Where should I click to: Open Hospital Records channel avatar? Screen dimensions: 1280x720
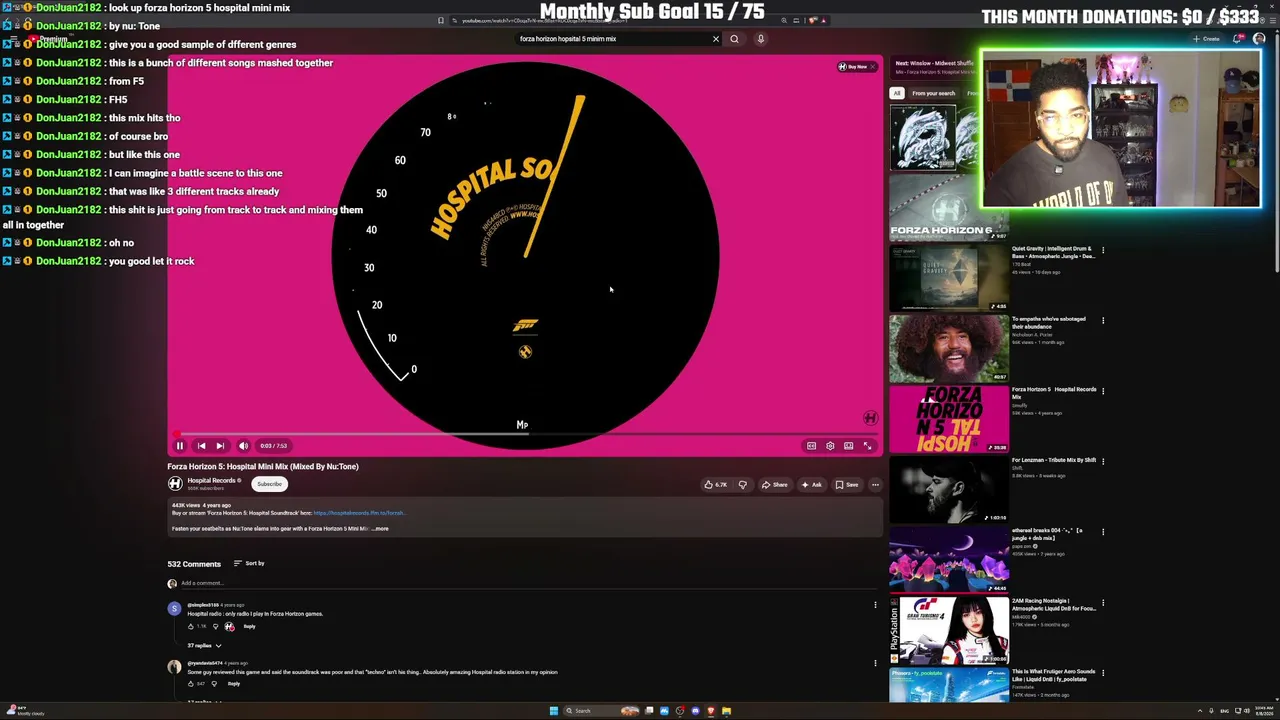tap(175, 484)
